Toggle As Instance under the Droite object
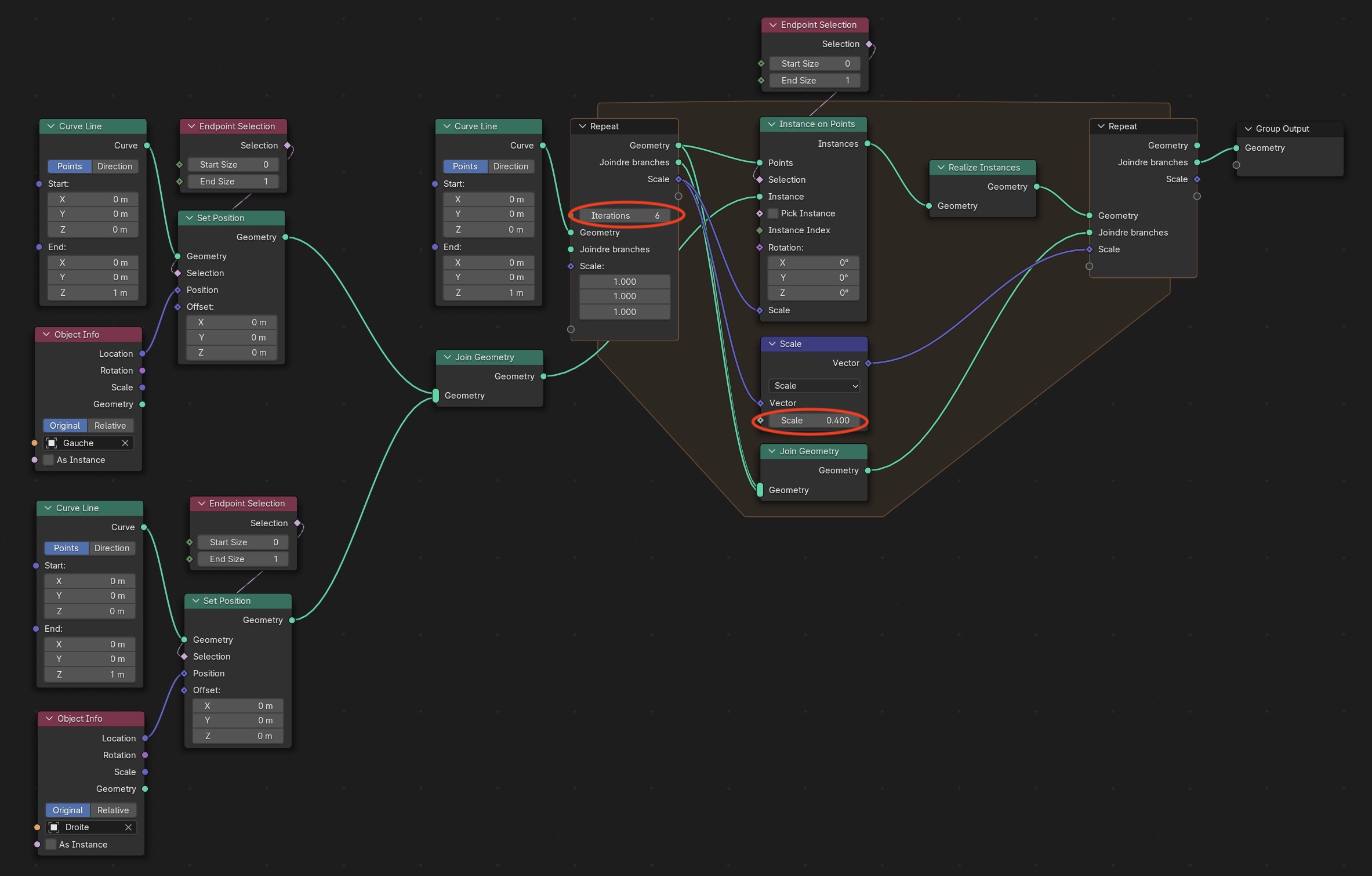 51,845
